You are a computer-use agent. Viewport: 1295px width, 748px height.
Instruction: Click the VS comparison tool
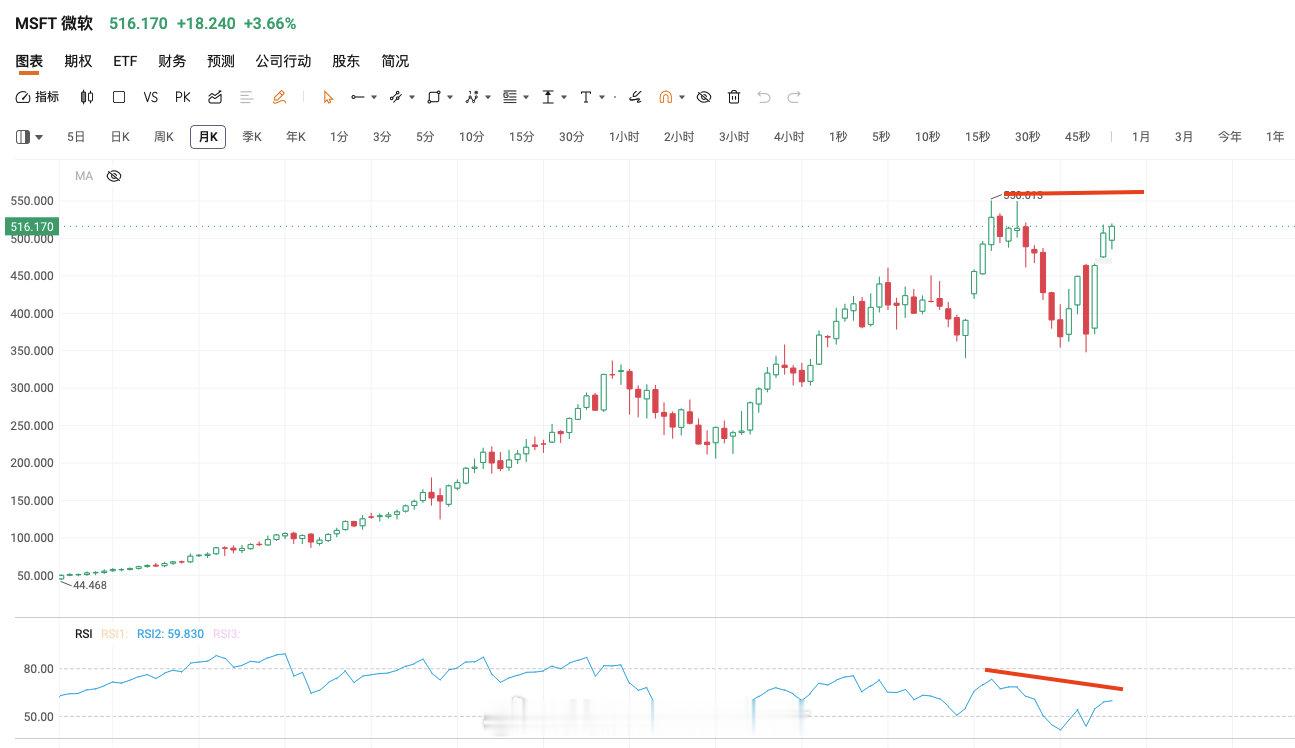click(x=151, y=97)
